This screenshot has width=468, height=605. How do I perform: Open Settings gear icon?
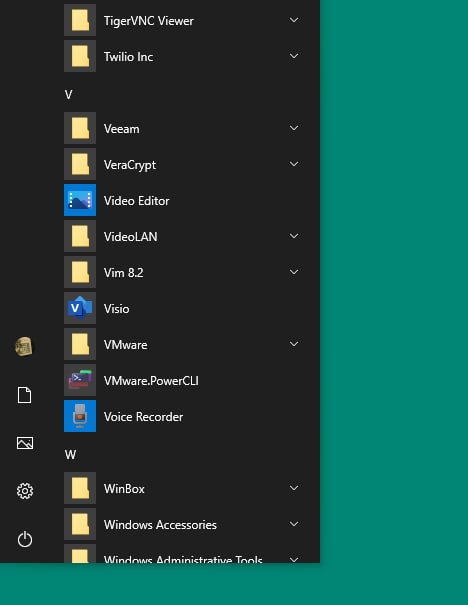[x=25, y=491]
